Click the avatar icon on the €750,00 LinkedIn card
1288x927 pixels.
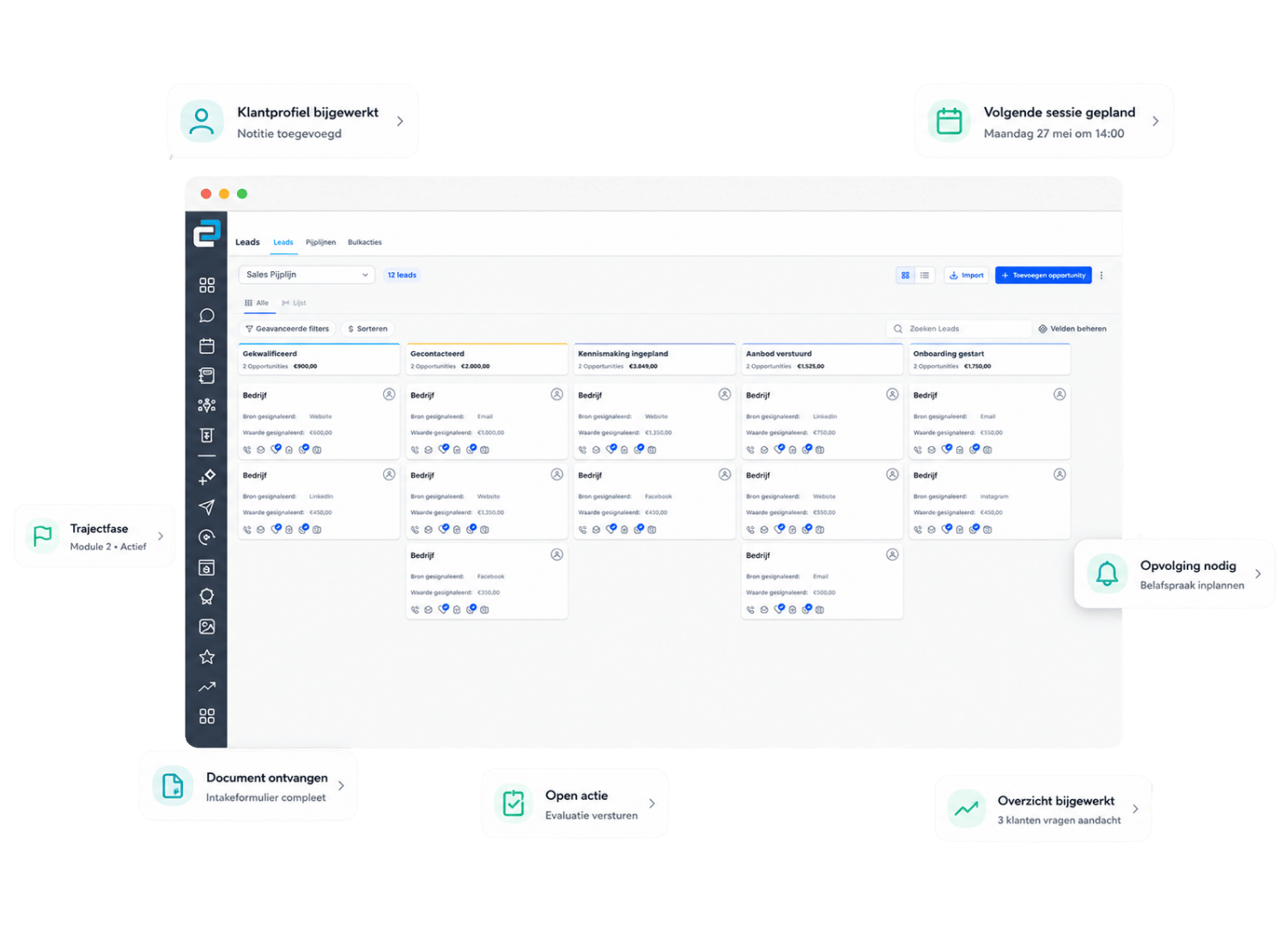click(892, 395)
